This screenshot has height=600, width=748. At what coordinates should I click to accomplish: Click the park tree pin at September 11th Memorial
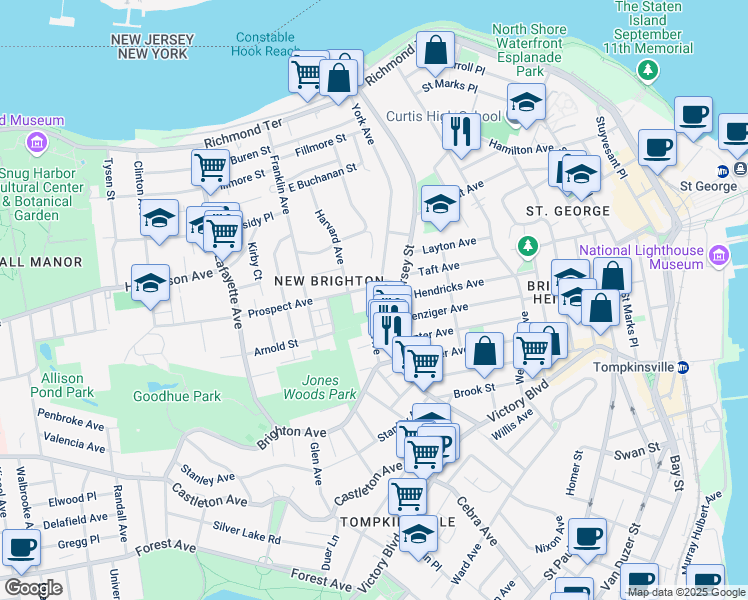[648, 71]
